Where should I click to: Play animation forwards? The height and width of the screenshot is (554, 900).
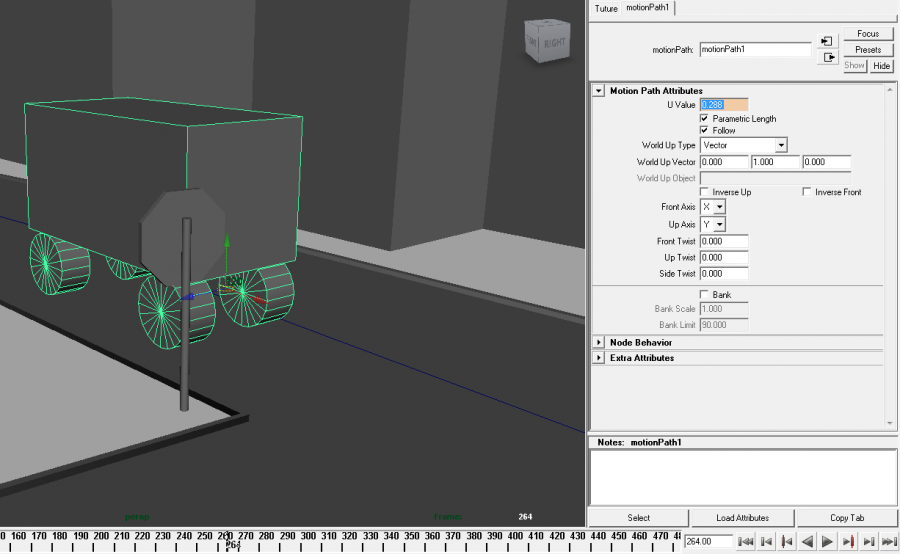pyautogui.click(x=828, y=542)
